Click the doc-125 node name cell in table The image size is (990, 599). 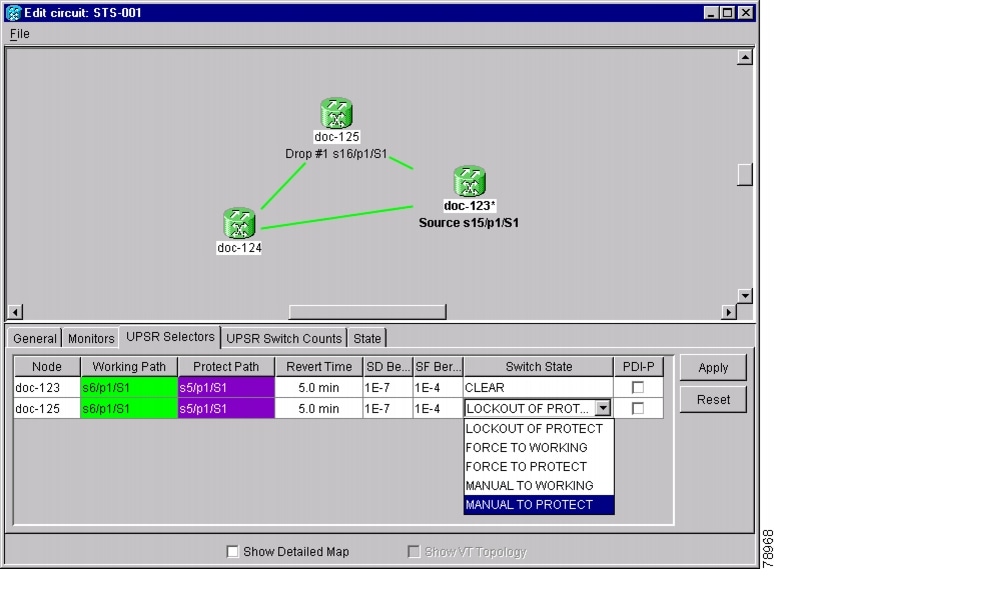(47, 408)
